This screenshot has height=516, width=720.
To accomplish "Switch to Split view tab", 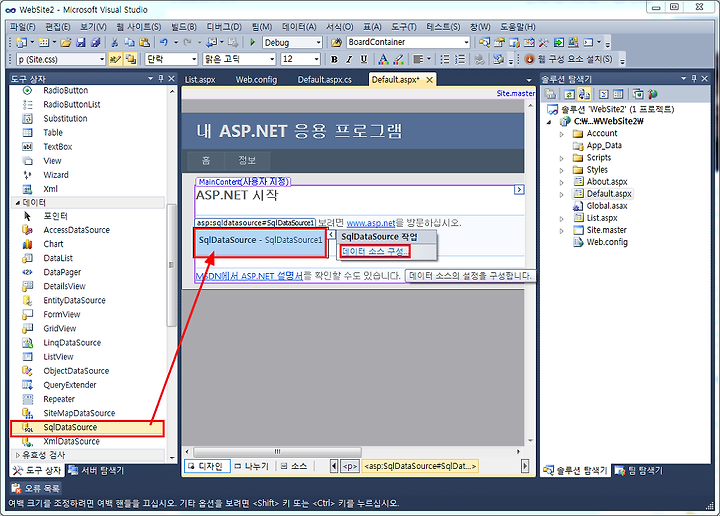I will click(x=252, y=466).
